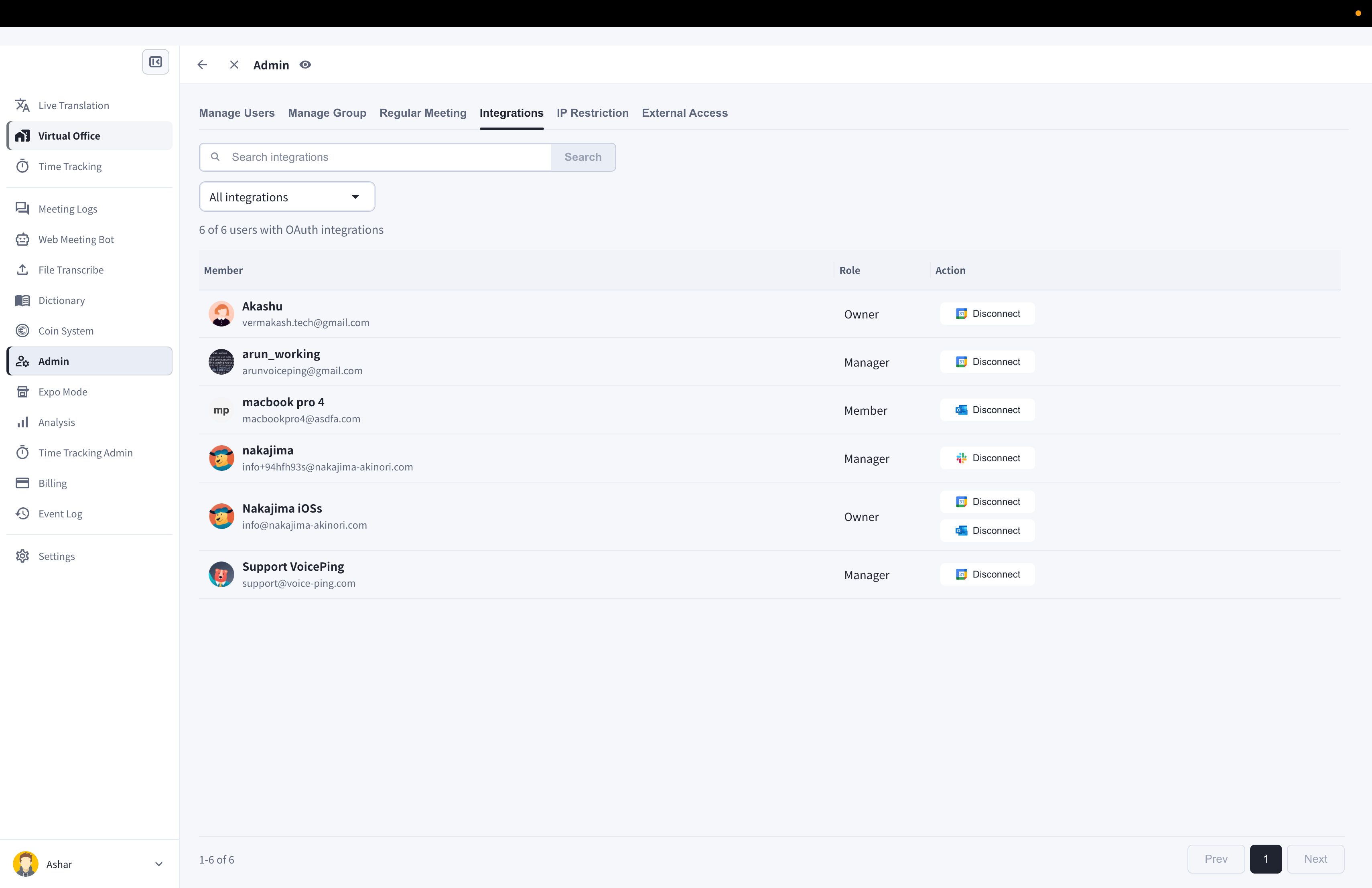Open File Transcribe upload icon

[22, 270]
